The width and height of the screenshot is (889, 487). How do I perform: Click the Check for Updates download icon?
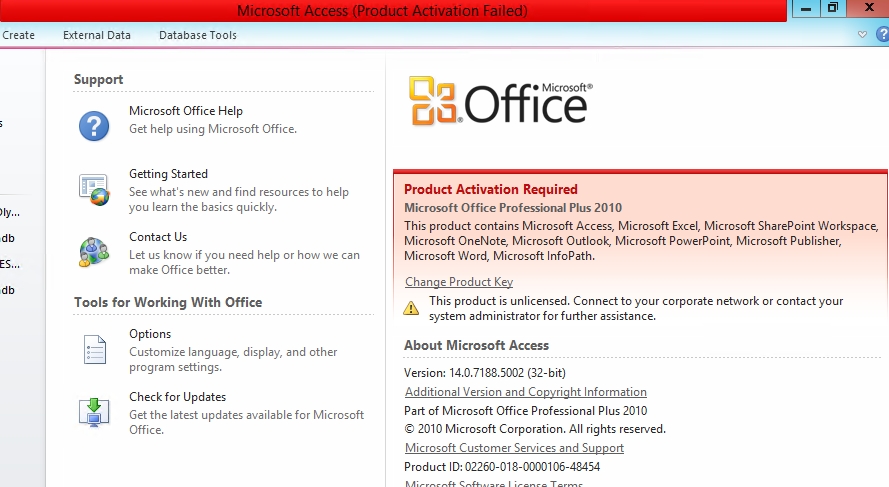click(x=94, y=412)
